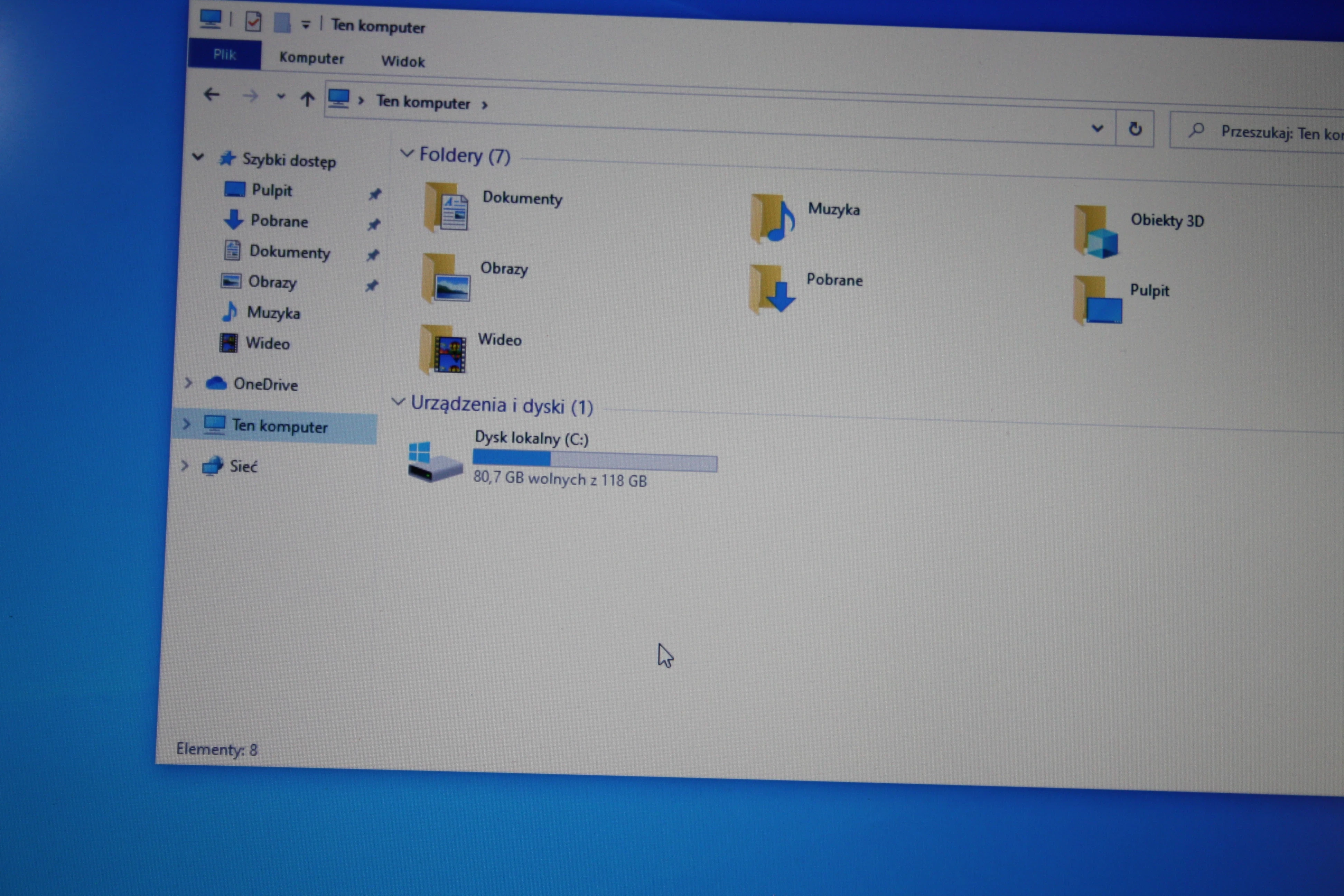
Task: Click the C: drive usage bar
Action: 595,460
